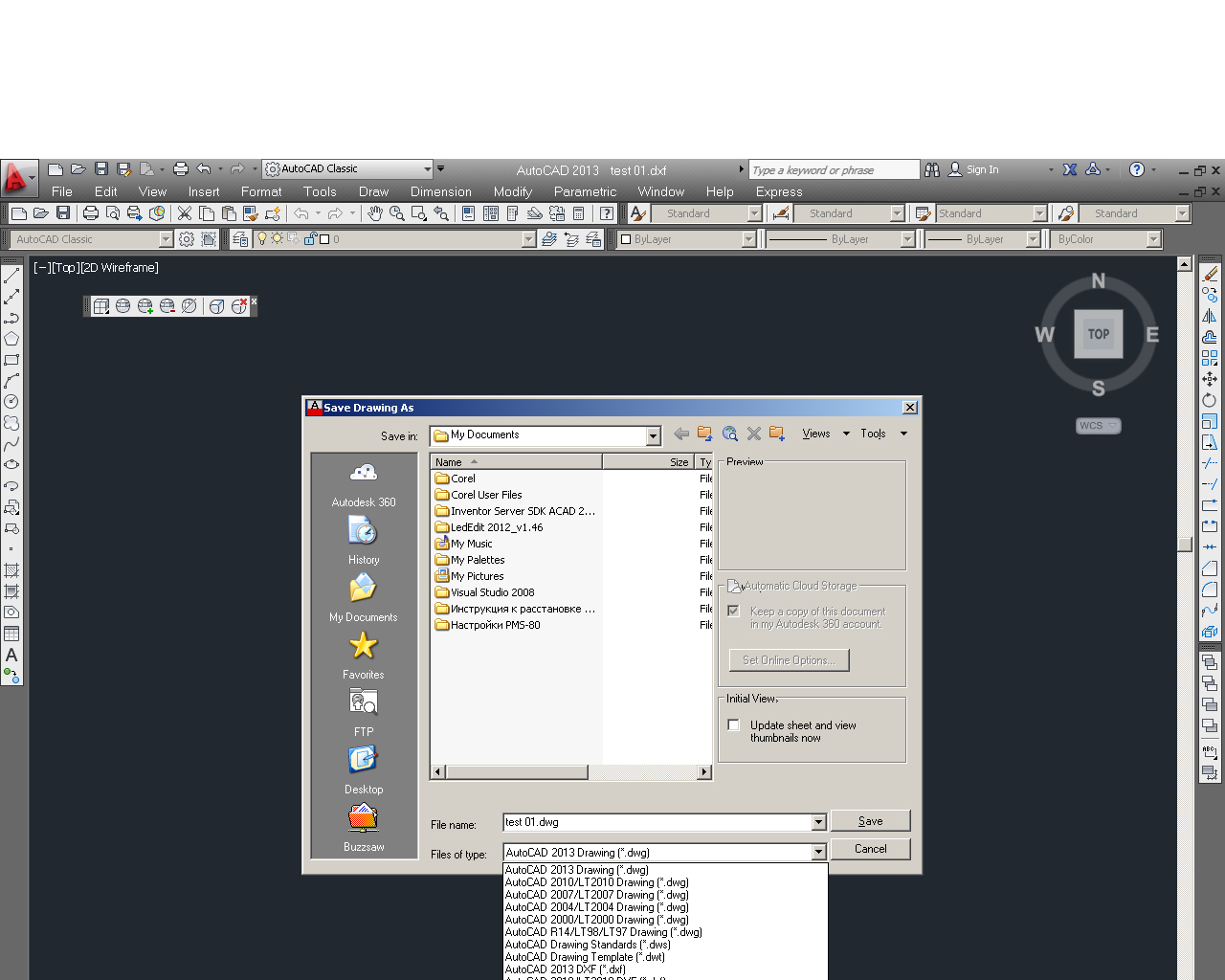
Task: Toggle layer 0 lock padlock icon
Action: 310,239
